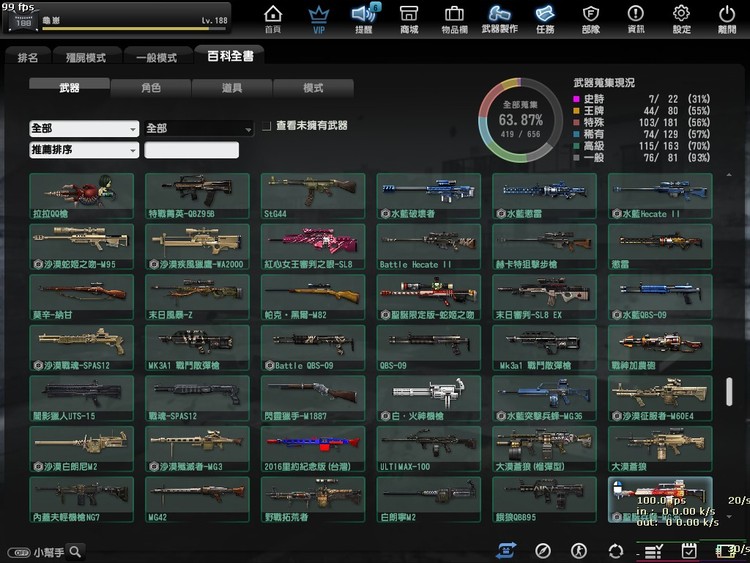Expand the second dark 全部 dropdown

199,129
